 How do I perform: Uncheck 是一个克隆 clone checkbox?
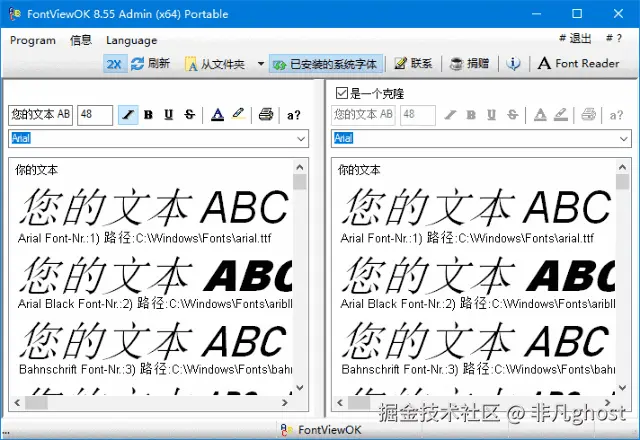[x=341, y=93]
